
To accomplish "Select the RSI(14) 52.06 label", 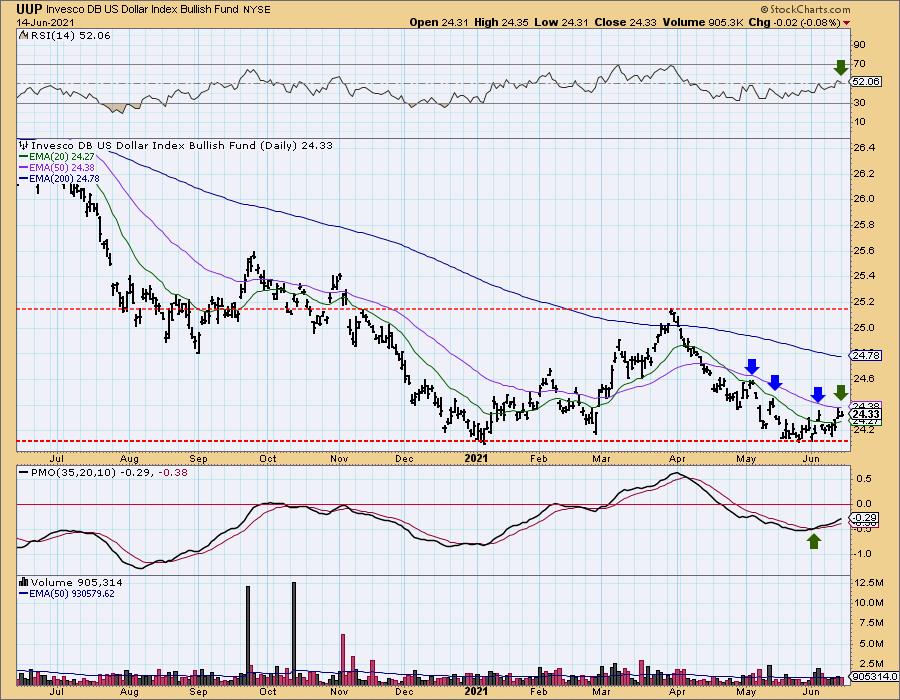I will point(70,35).
